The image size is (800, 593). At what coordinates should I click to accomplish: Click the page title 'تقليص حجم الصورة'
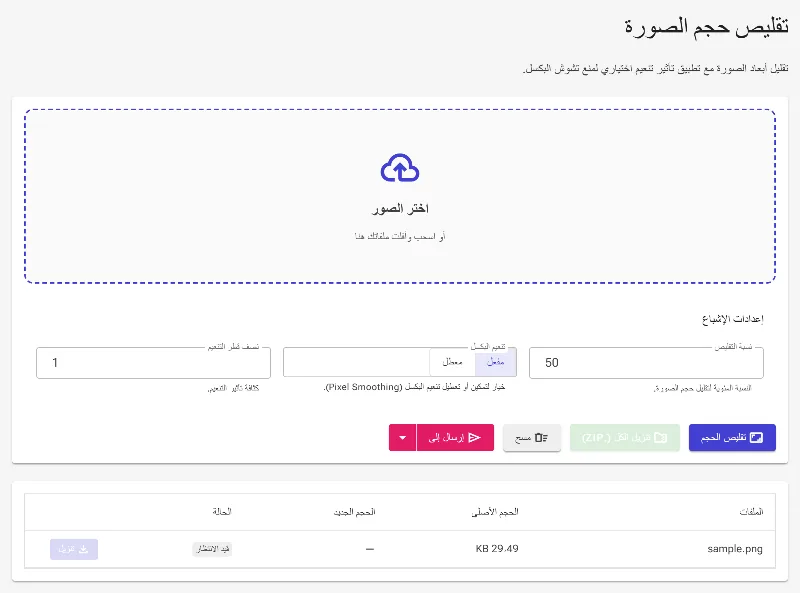pyautogui.click(x=707, y=27)
